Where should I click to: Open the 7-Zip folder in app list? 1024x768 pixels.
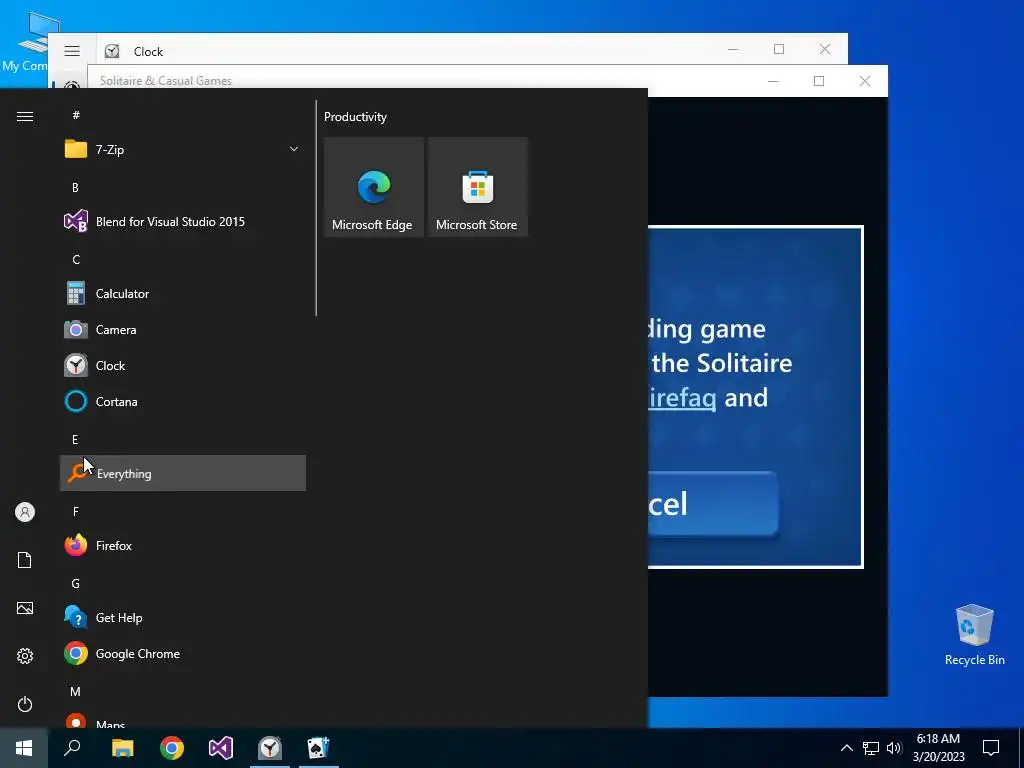point(183,150)
